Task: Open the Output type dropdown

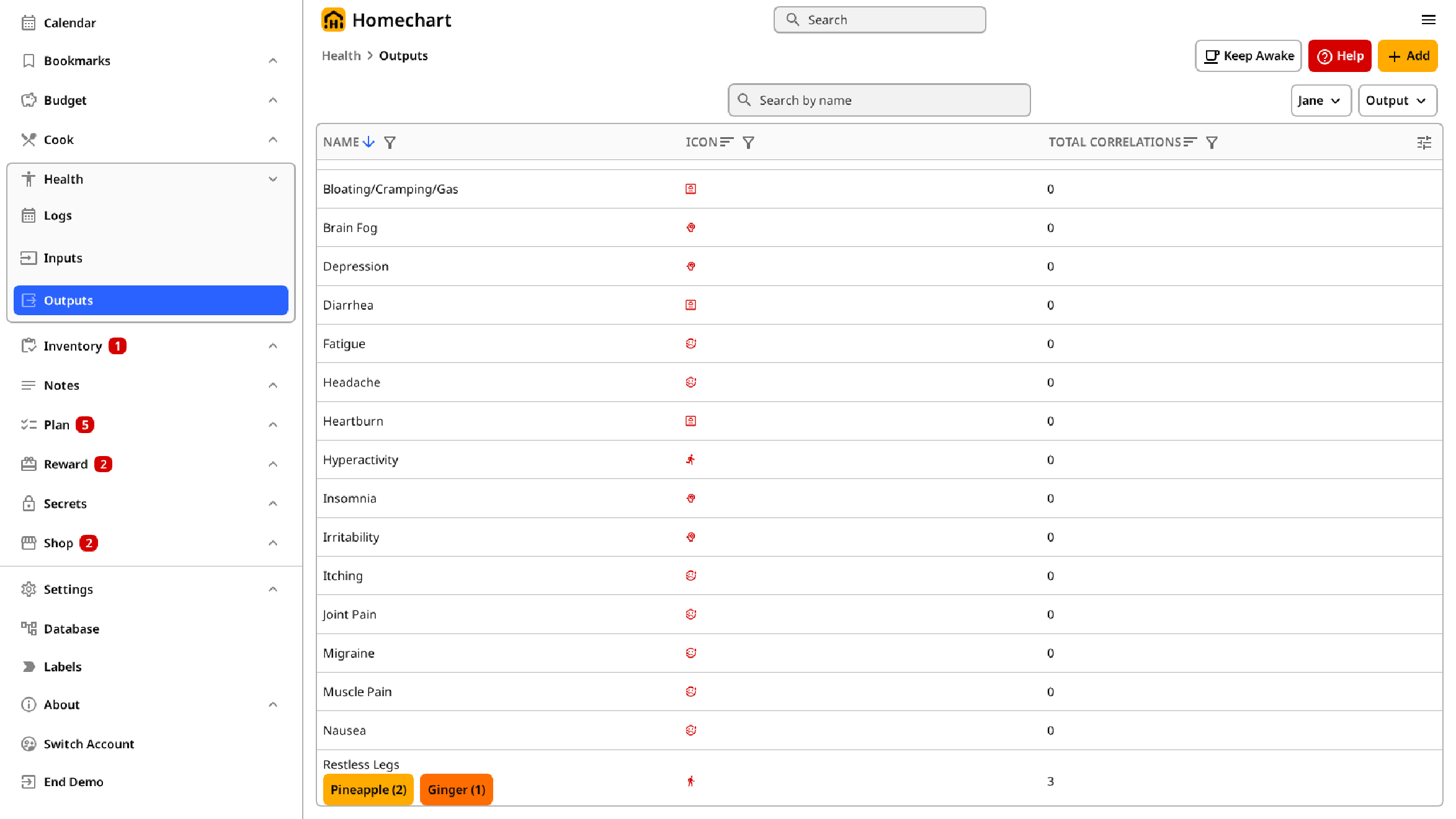Action: click(1396, 101)
